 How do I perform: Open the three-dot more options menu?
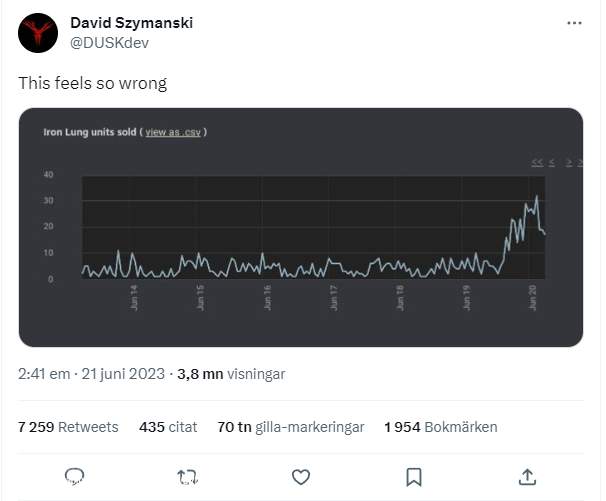[x=574, y=23]
